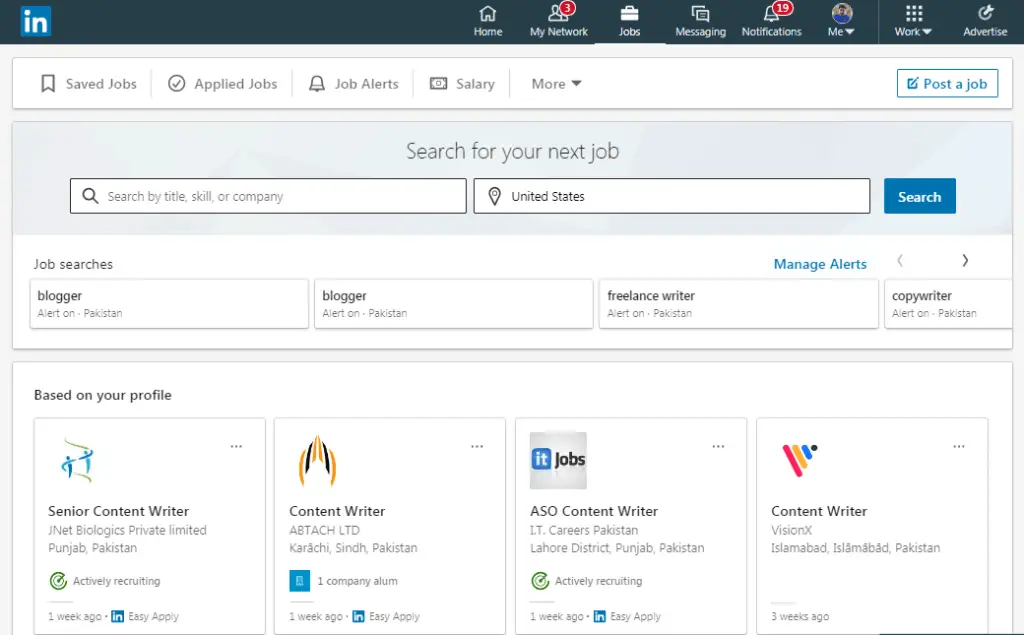1024x635 pixels.
Task: Click the Post a job button
Action: pos(947,83)
